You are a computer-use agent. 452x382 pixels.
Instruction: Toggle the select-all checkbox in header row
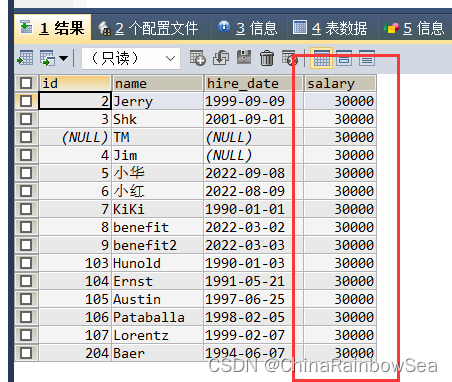coord(26,83)
